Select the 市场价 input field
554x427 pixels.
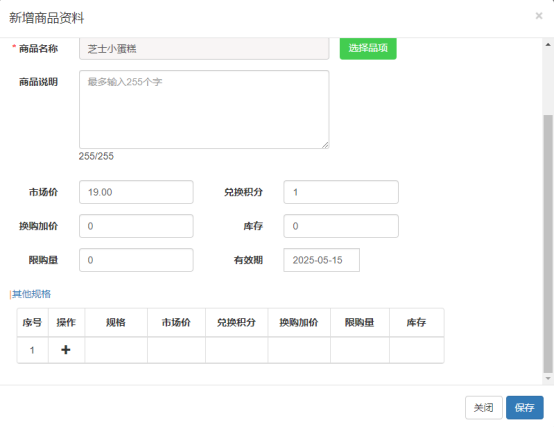click(136, 192)
